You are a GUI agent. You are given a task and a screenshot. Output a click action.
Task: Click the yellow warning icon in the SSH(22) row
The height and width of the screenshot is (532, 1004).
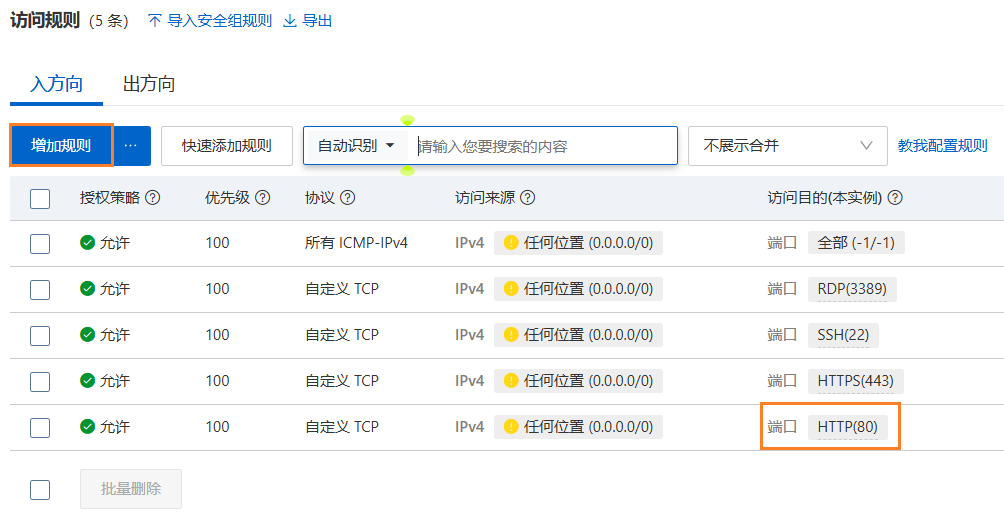[x=511, y=335]
